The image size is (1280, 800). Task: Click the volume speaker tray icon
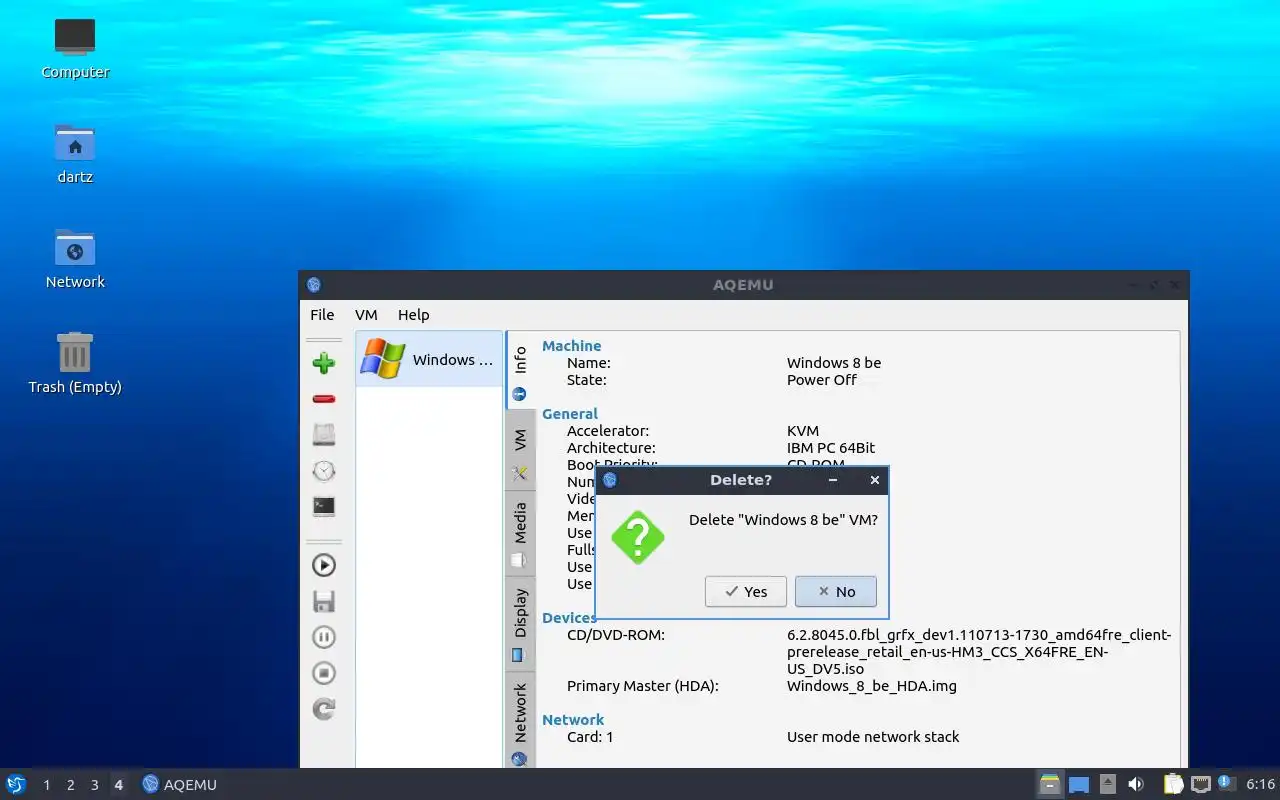1136,784
